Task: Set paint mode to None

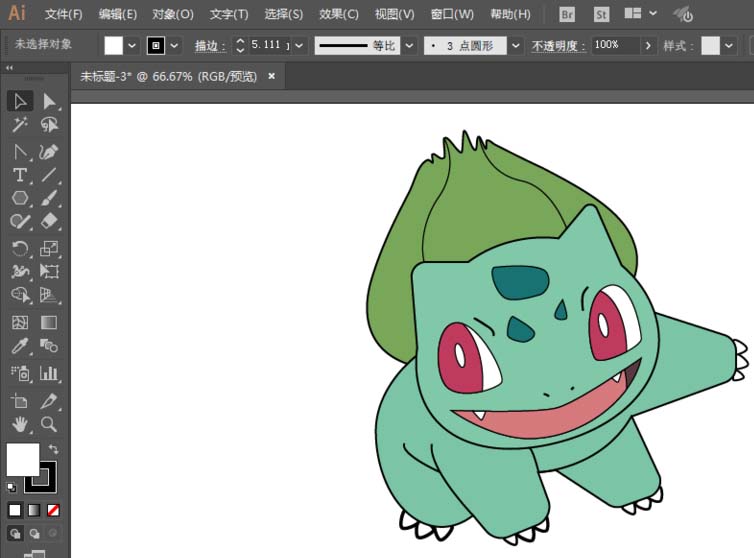Action: pyautogui.click(x=54, y=510)
